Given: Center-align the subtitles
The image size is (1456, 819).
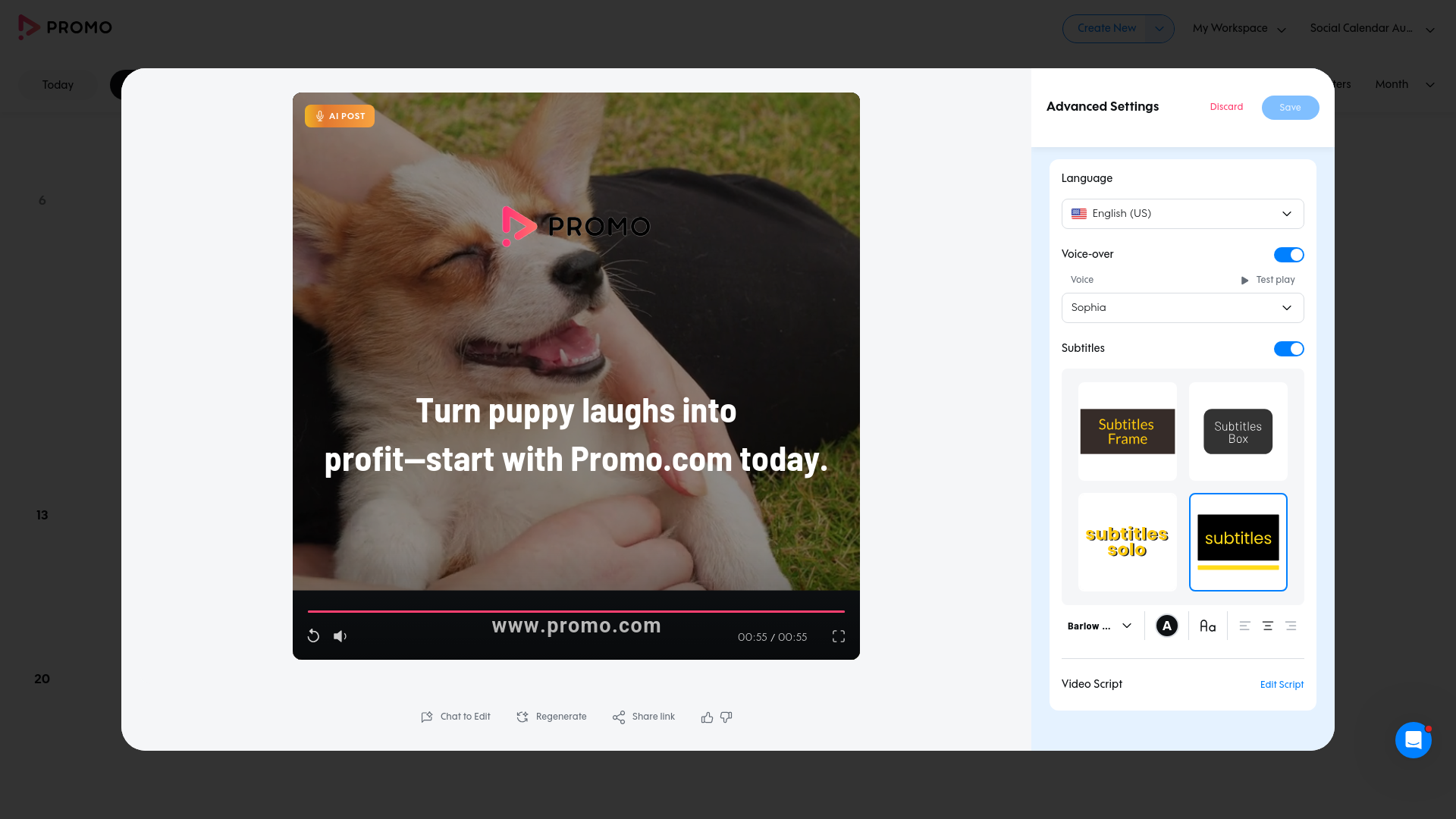Looking at the screenshot, I should click(1268, 626).
